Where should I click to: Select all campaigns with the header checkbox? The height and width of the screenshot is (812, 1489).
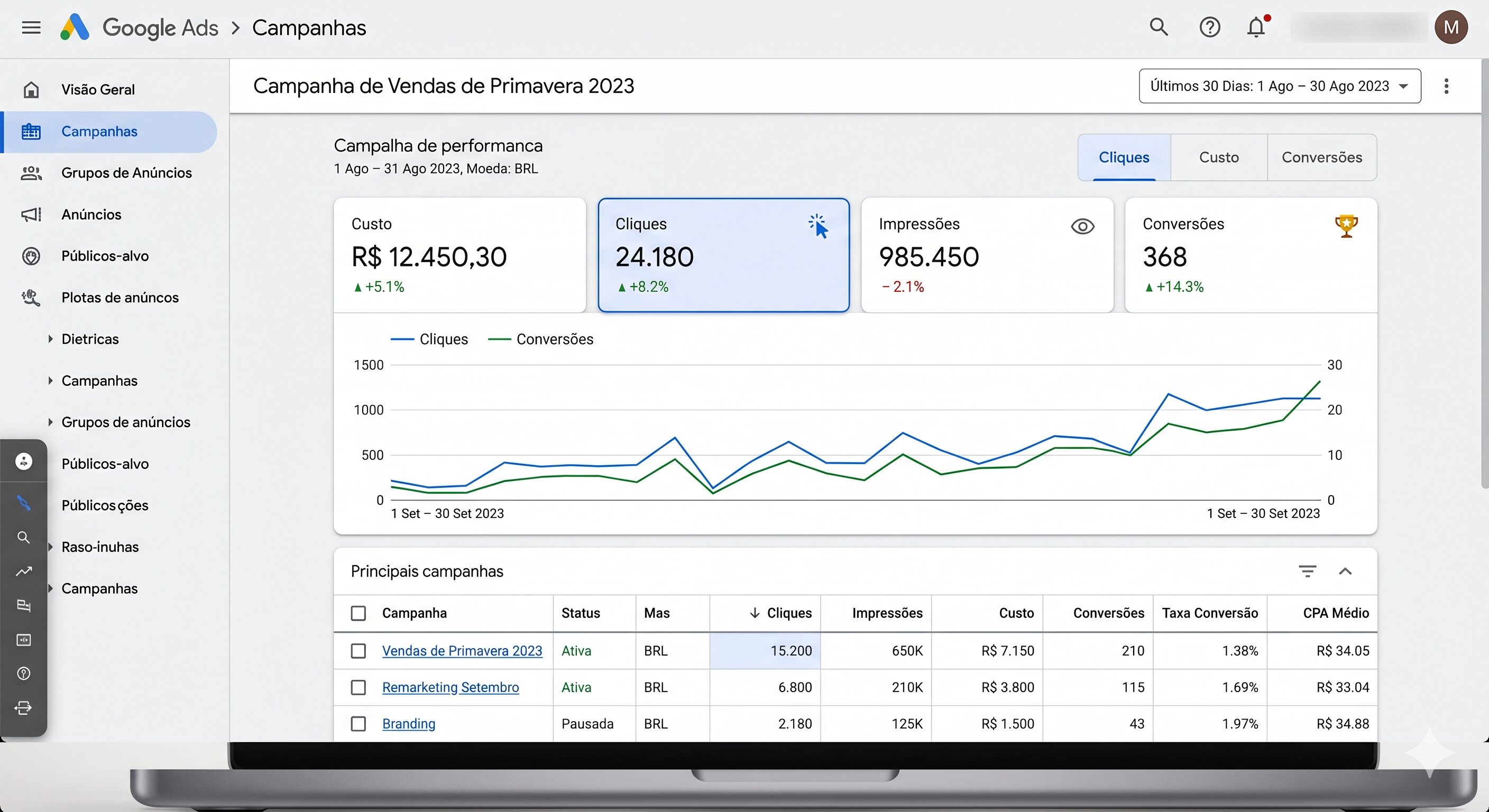click(359, 614)
